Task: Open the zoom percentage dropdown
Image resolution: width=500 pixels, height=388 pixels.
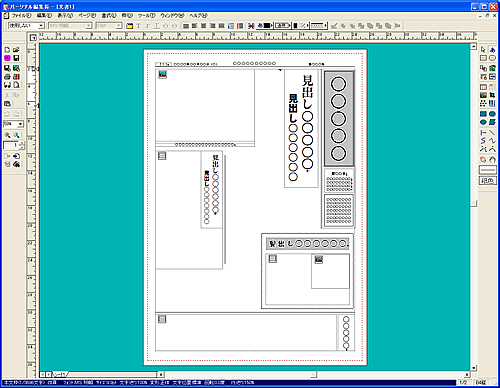Action: pos(20,124)
